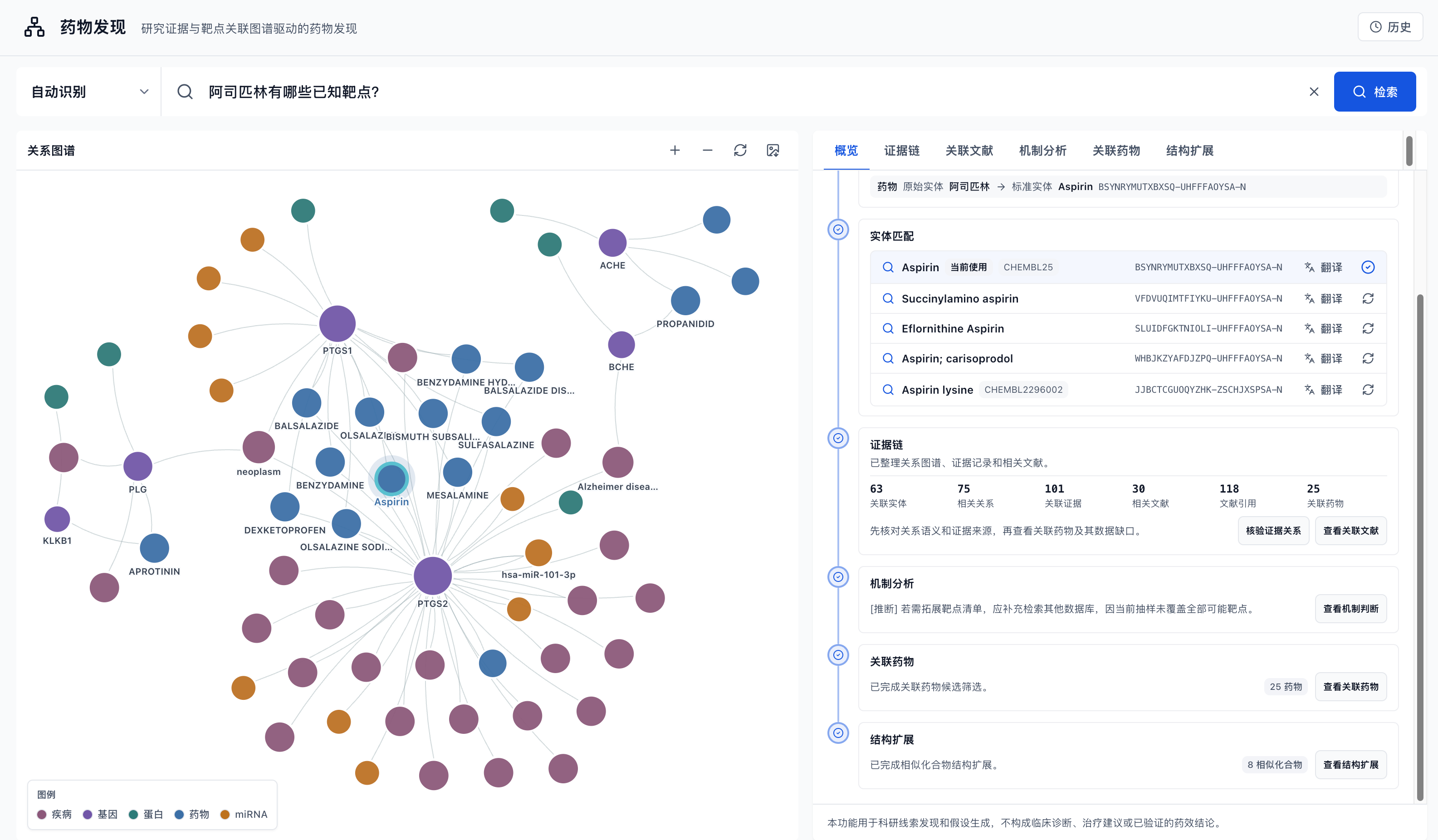The image size is (1438, 840).
Task: Switch to the 证据链 tab
Action: click(902, 151)
